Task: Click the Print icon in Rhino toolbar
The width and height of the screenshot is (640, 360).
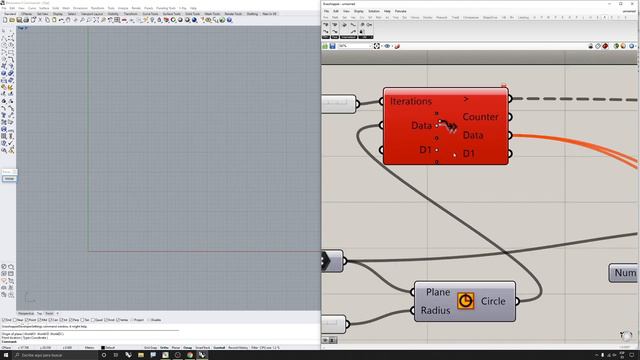Action: (26, 20)
